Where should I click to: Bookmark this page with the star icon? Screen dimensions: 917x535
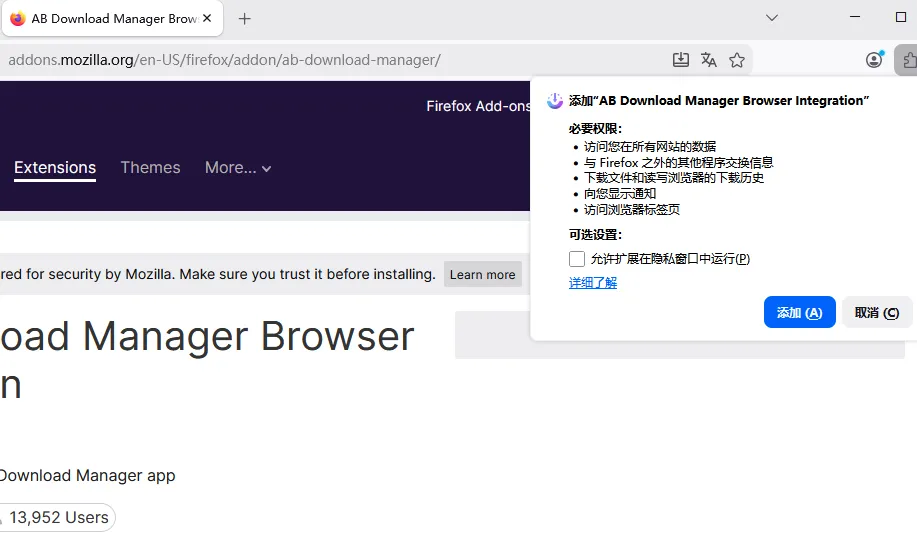tap(737, 60)
